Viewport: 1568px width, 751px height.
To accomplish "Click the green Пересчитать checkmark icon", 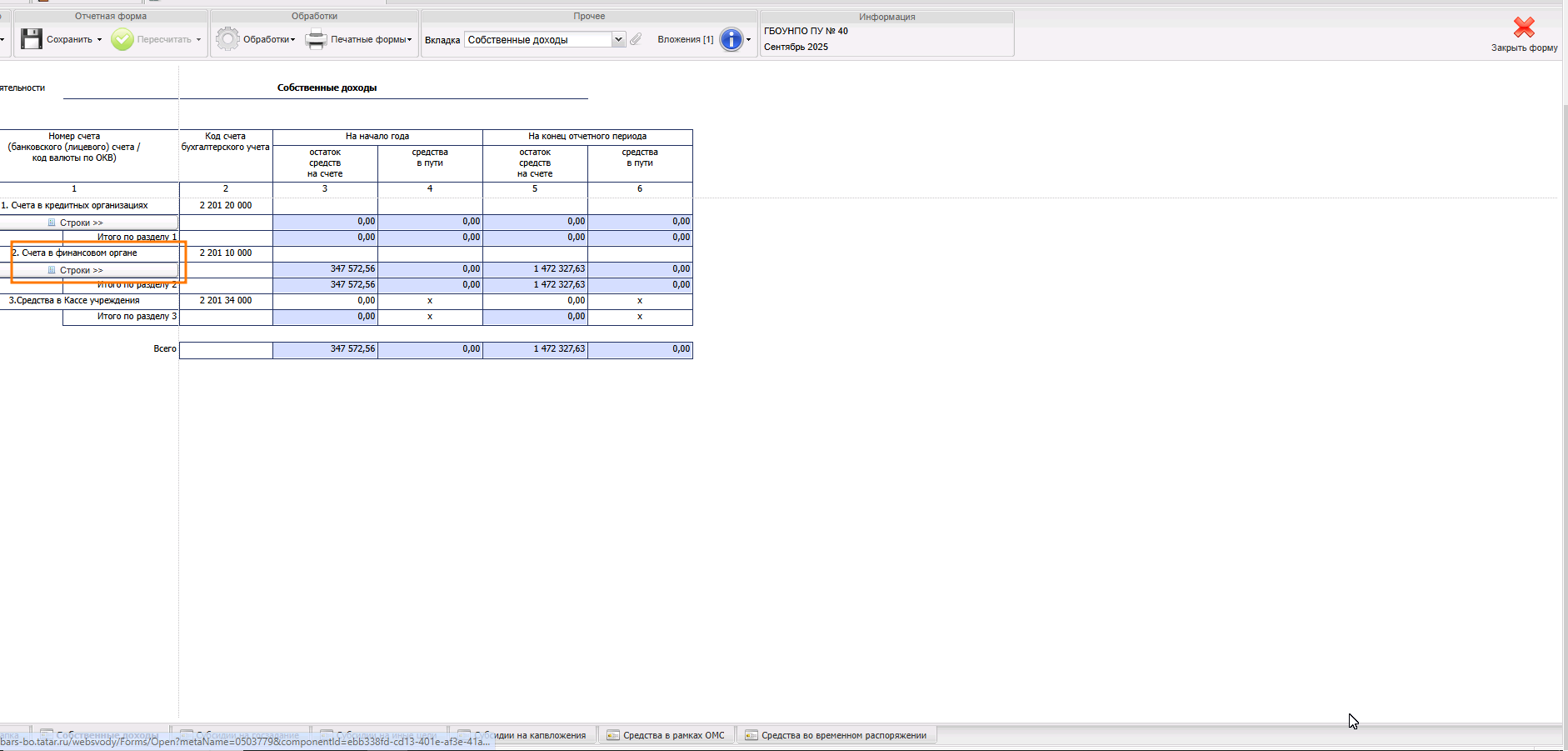I will [x=122, y=39].
